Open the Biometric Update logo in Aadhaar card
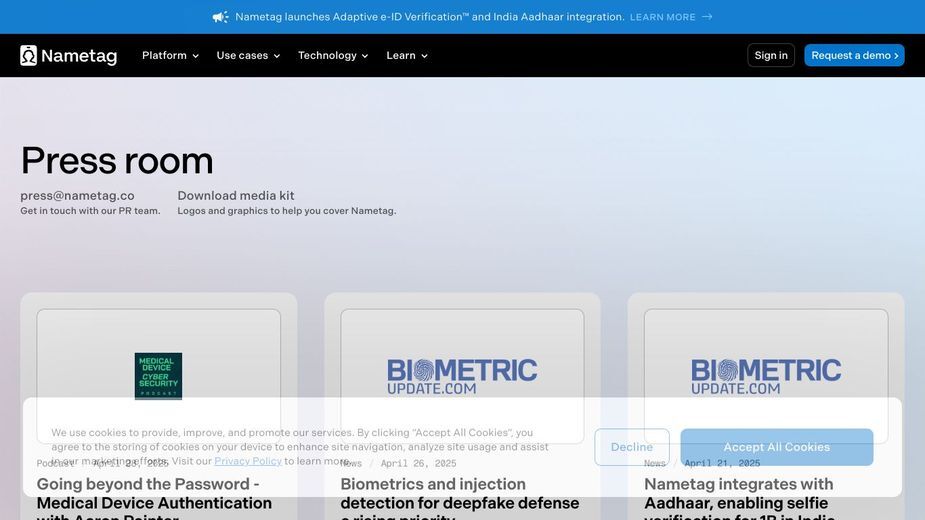 pyautogui.click(x=766, y=376)
